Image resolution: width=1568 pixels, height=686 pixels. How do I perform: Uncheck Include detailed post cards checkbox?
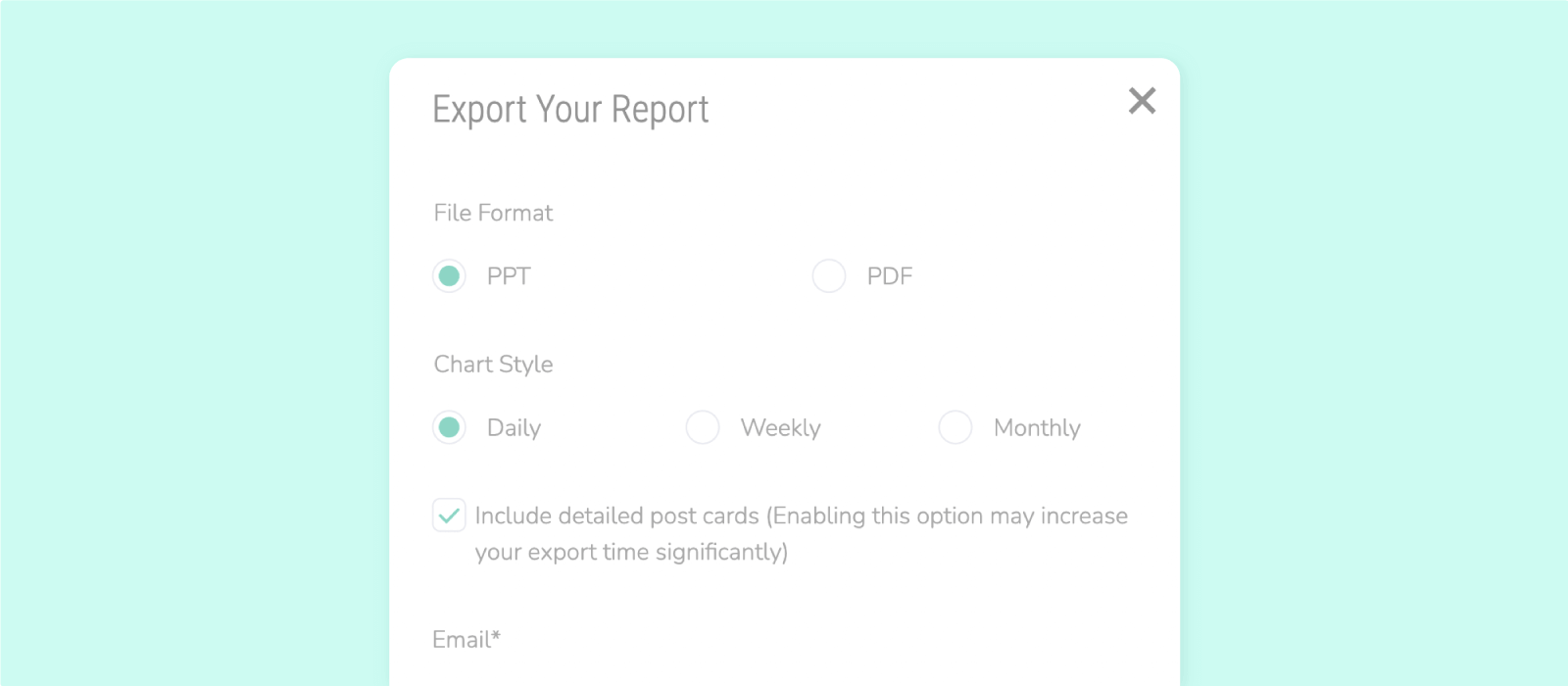point(449,515)
